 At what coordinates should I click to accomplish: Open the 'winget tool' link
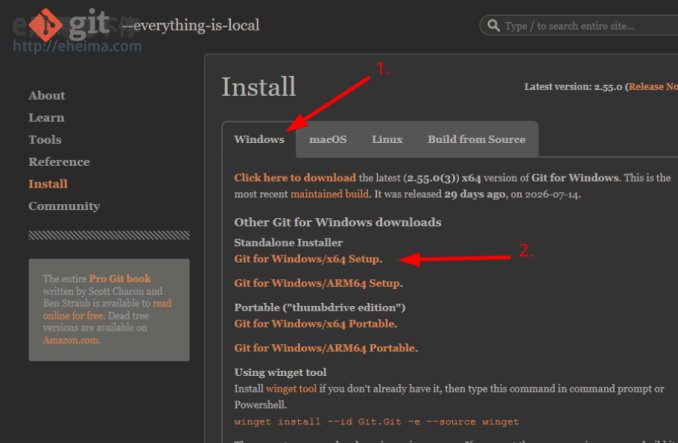pyautogui.click(x=291, y=389)
